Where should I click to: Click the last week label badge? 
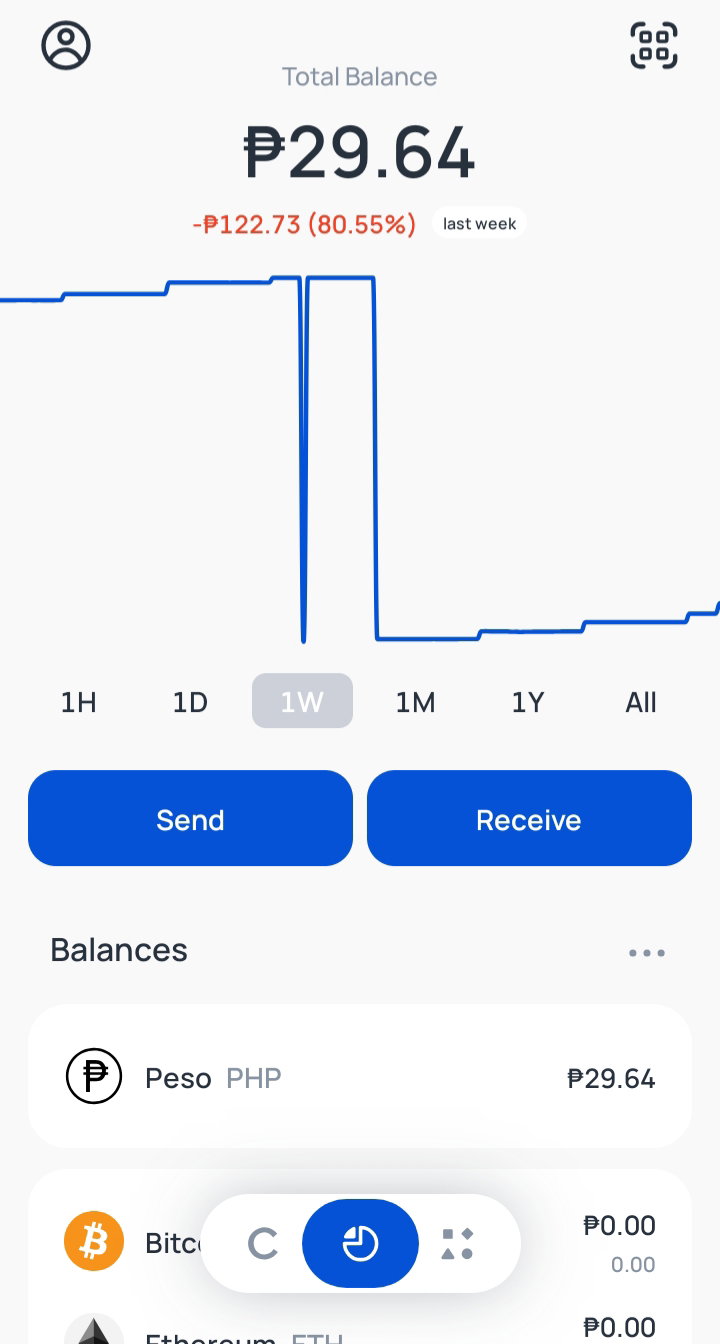[480, 223]
